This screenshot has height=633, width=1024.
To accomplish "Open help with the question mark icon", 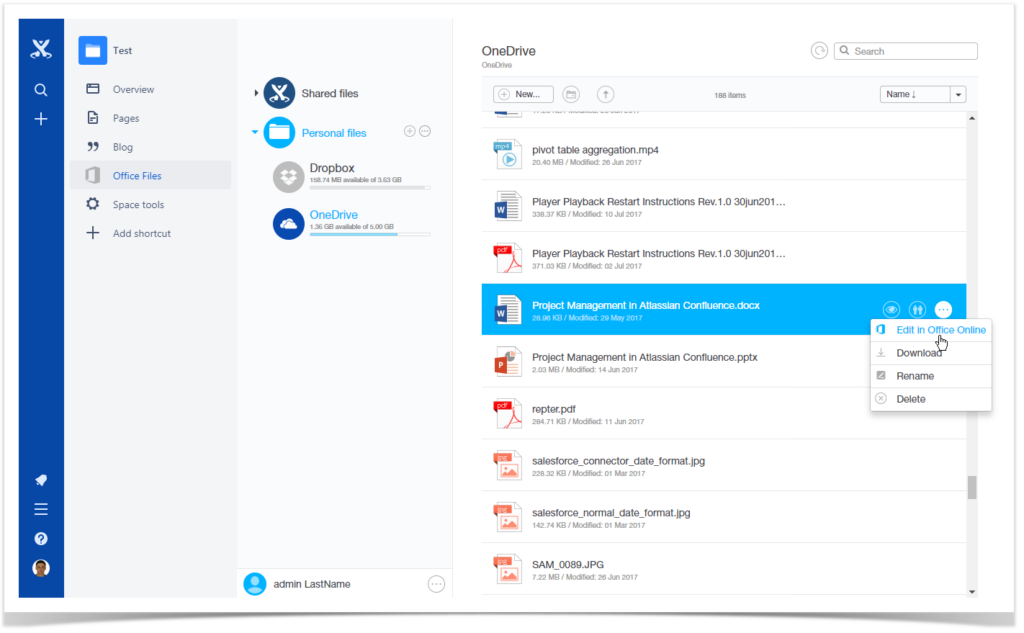I will (x=41, y=538).
